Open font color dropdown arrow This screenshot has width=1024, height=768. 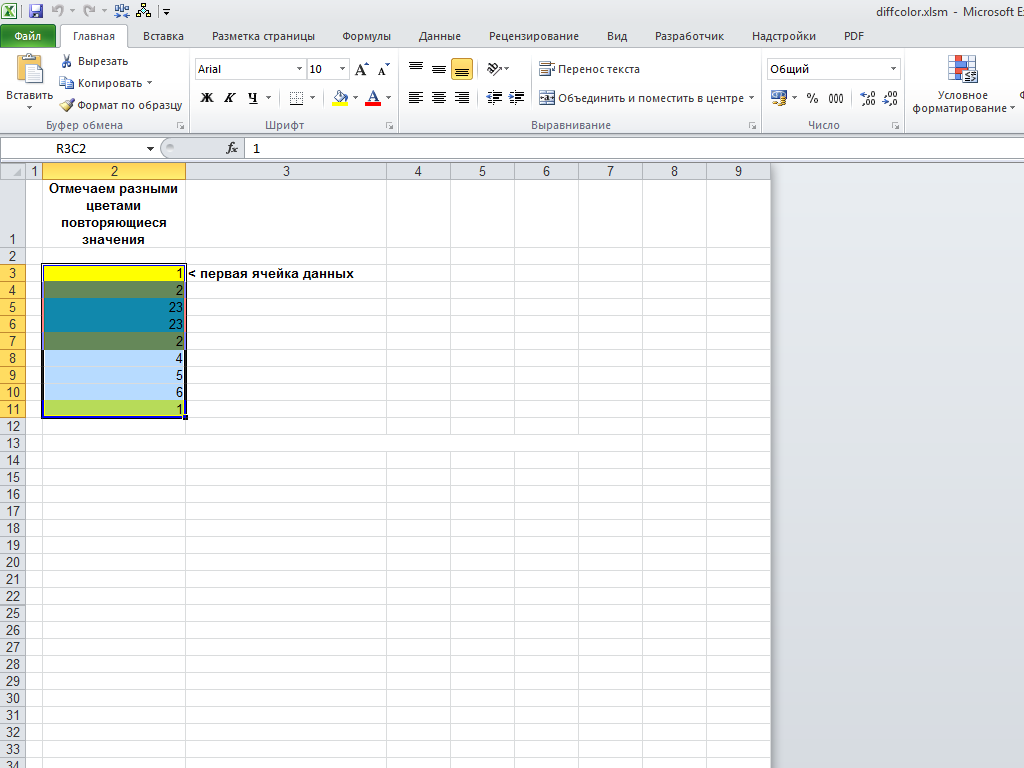click(389, 98)
